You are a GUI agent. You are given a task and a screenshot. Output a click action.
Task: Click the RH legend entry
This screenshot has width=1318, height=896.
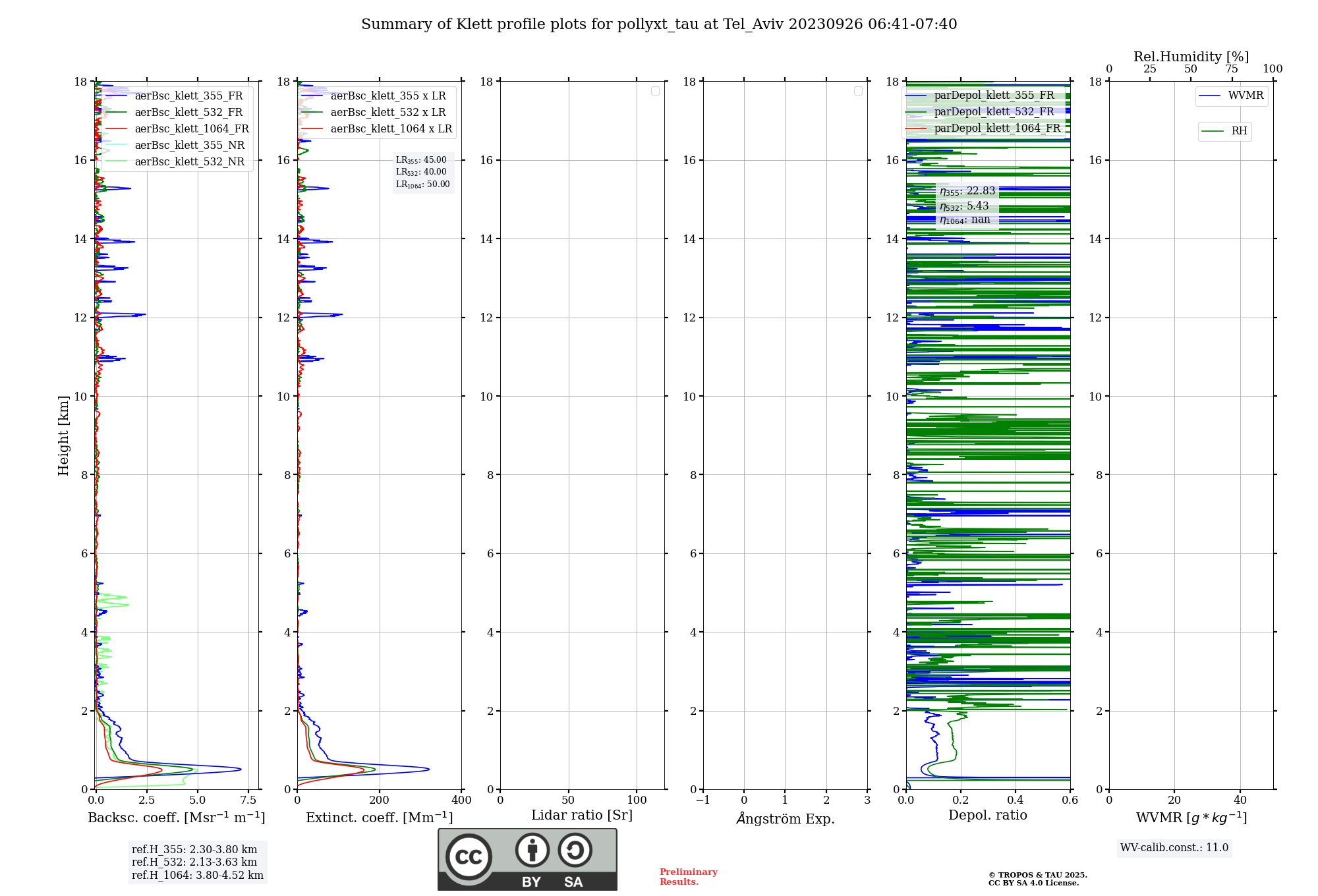tap(1238, 131)
